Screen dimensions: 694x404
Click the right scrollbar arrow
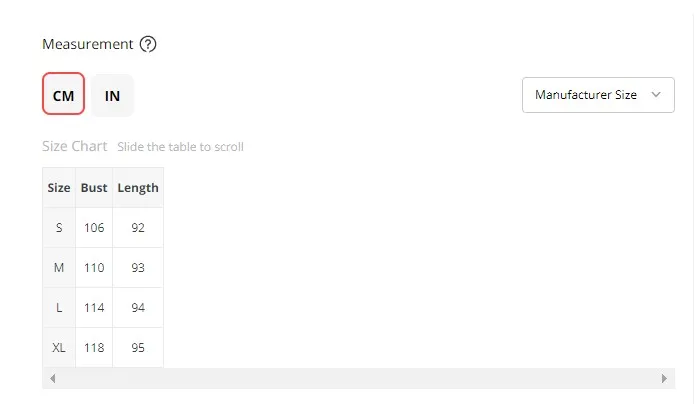(x=664, y=378)
